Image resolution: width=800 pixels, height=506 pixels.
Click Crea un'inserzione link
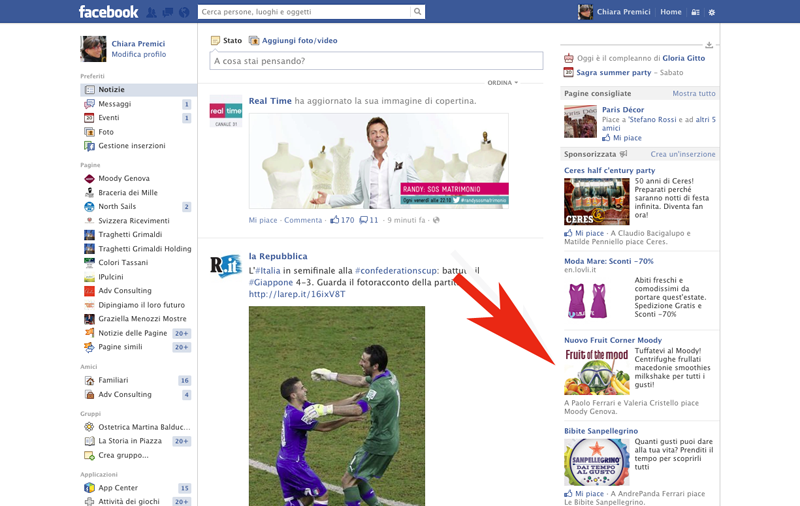coord(683,154)
